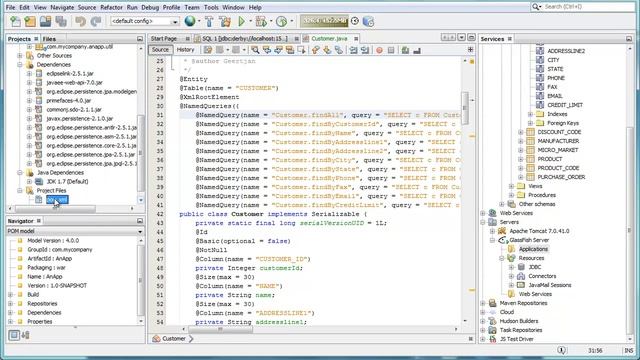The width and height of the screenshot is (640, 360).
Task: Expand the Build node in Navigator
Action: point(11,295)
